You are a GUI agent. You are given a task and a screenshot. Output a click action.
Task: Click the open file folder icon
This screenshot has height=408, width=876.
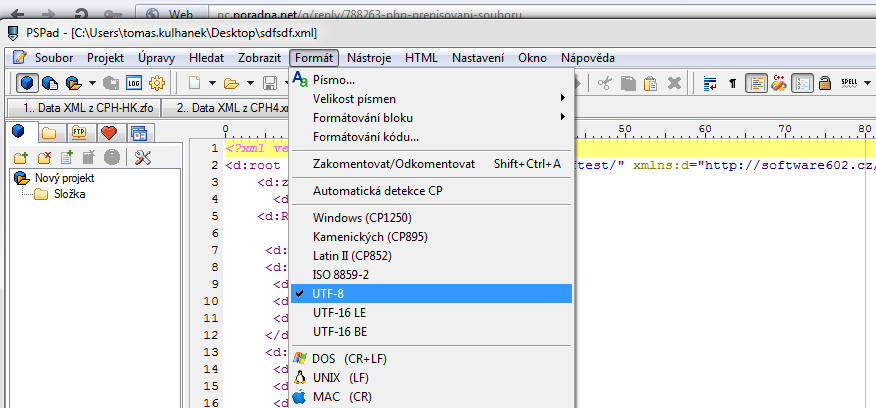[231, 84]
